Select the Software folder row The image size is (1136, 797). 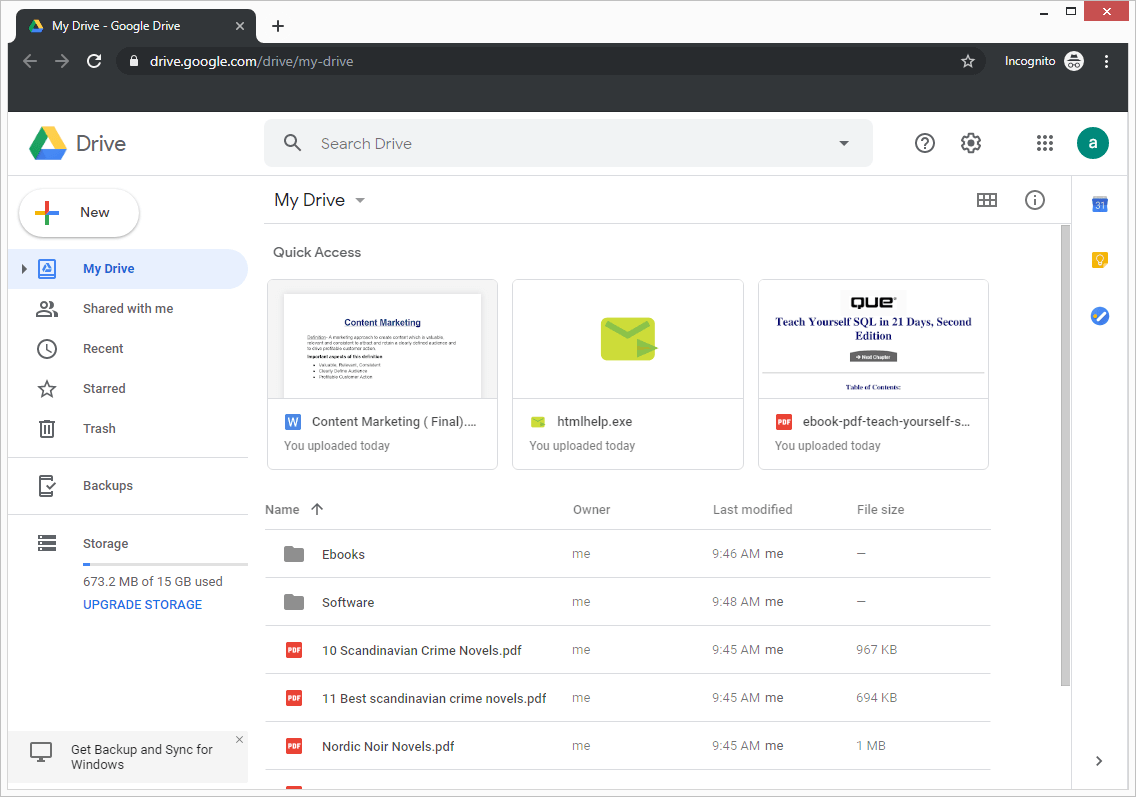(627, 602)
